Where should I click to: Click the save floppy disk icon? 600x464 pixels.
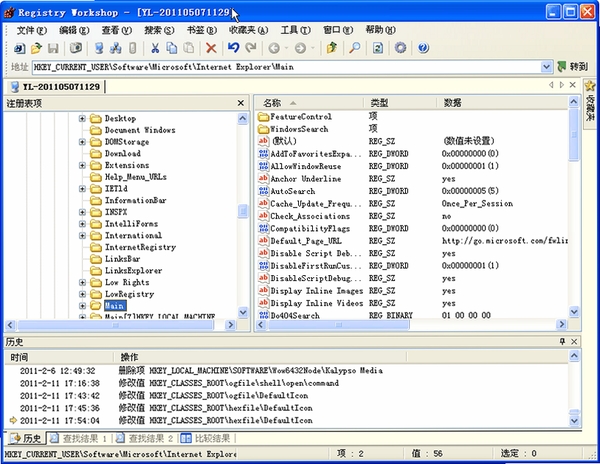53,48
